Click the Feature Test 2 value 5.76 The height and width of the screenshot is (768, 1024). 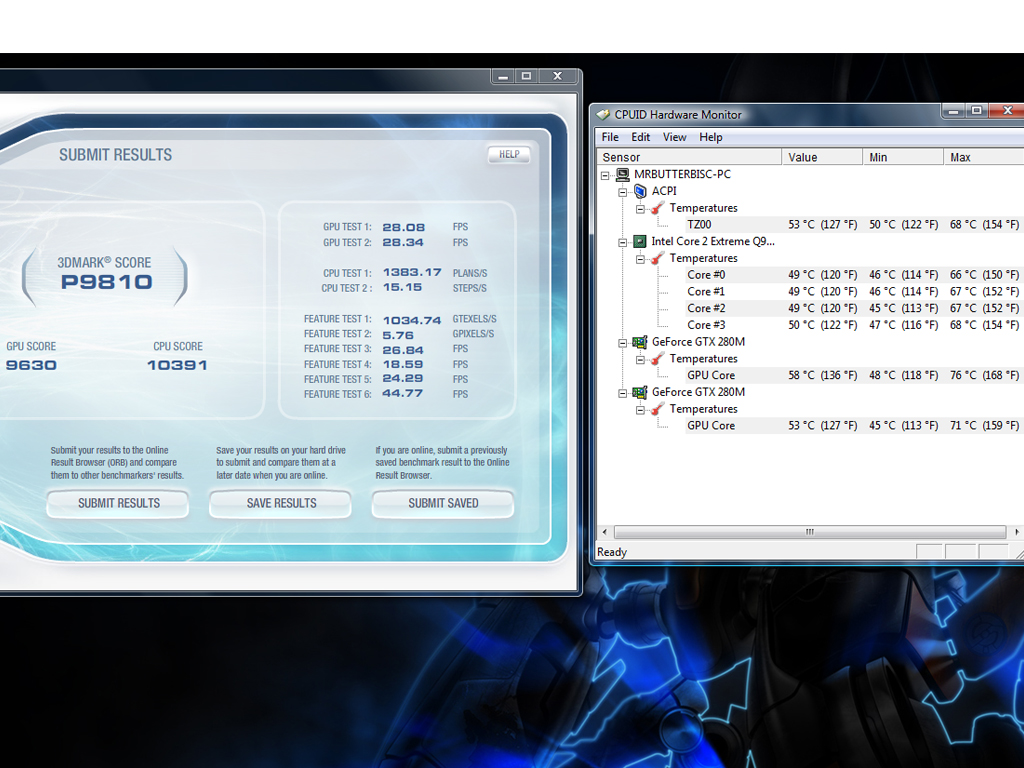(398, 335)
